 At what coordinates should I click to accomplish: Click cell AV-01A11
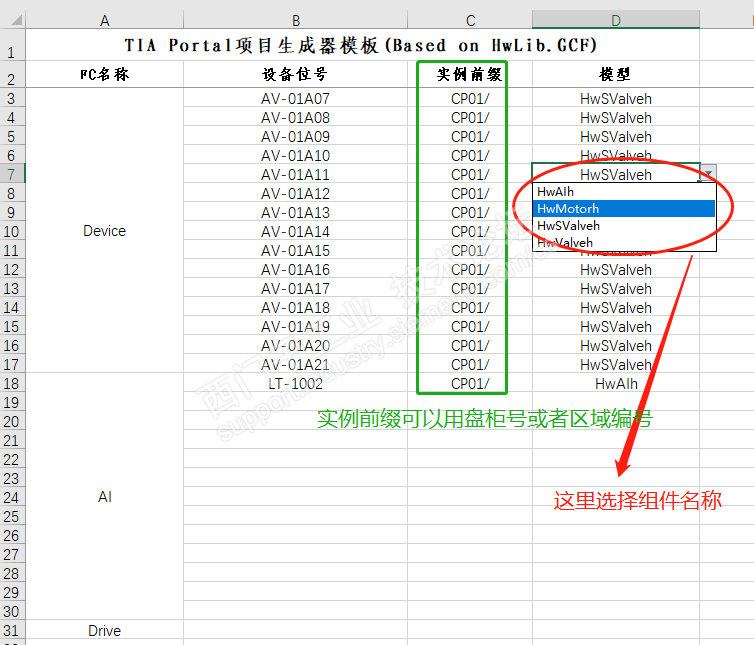[x=295, y=174]
